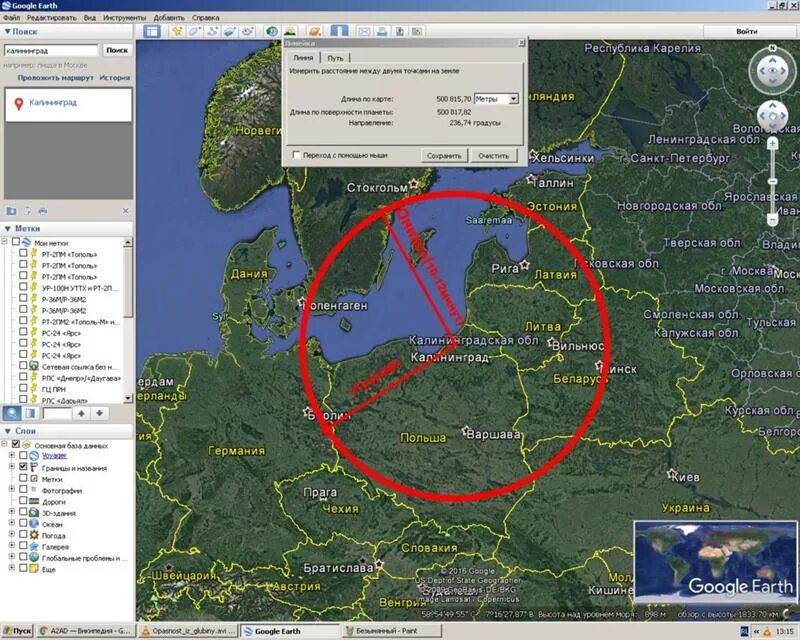This screenshot has width=800, height=640.
Task: Expand the Voyager layer node
Action: tap(11, 455)
